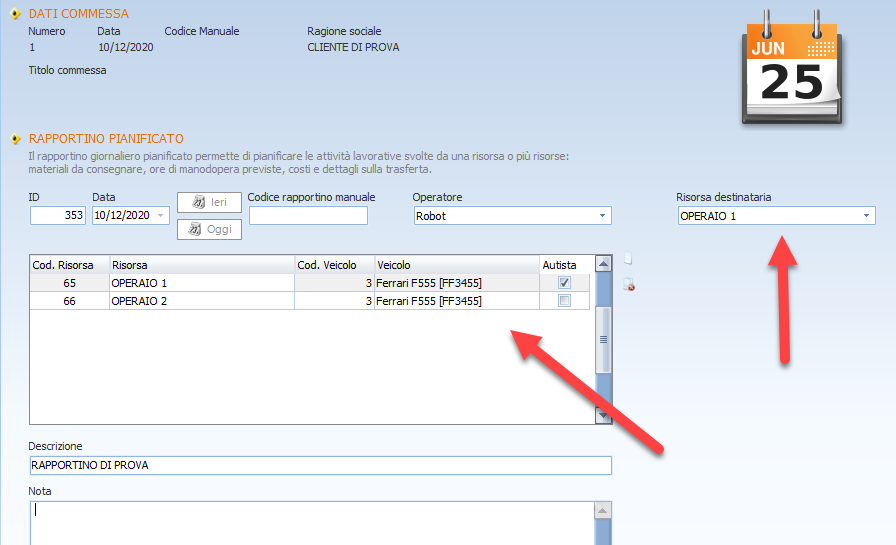Image resolution: width=896 pixels, height=545 pixels.
Task: Click the CLIENTE DI PROVA company name
Action: point(353,47)
